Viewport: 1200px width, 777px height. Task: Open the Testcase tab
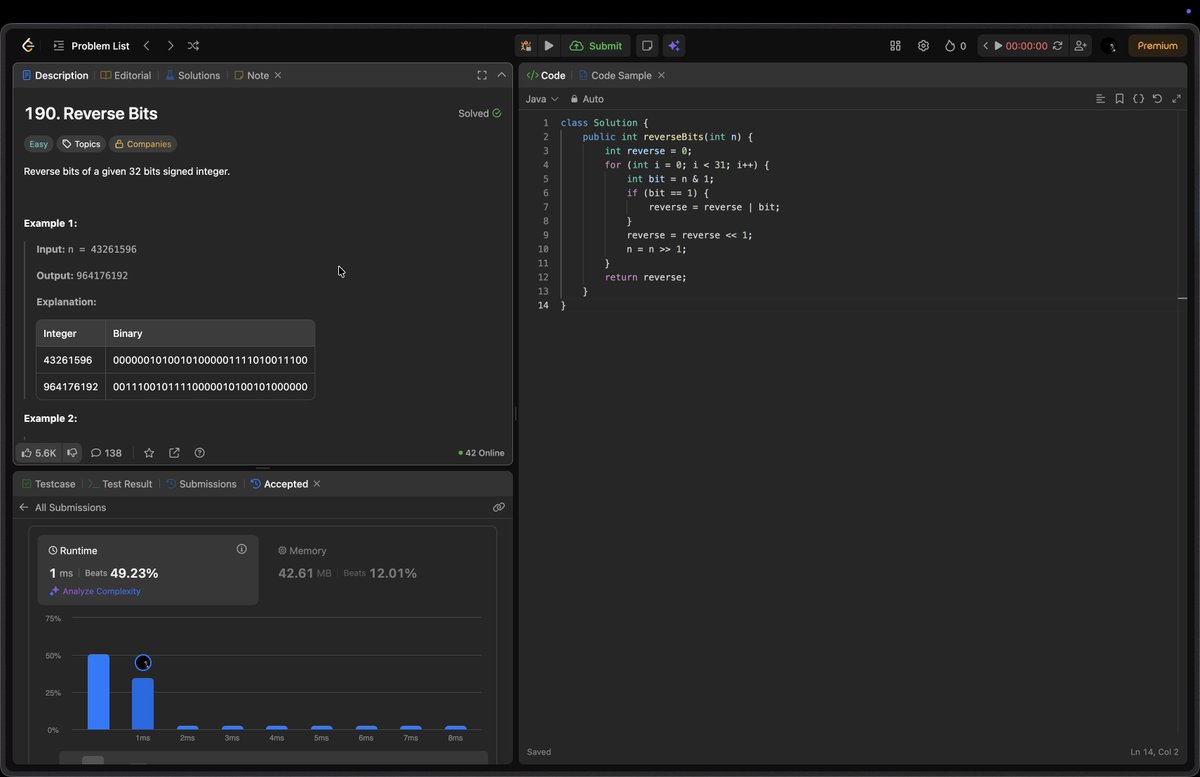coord(48,484)
